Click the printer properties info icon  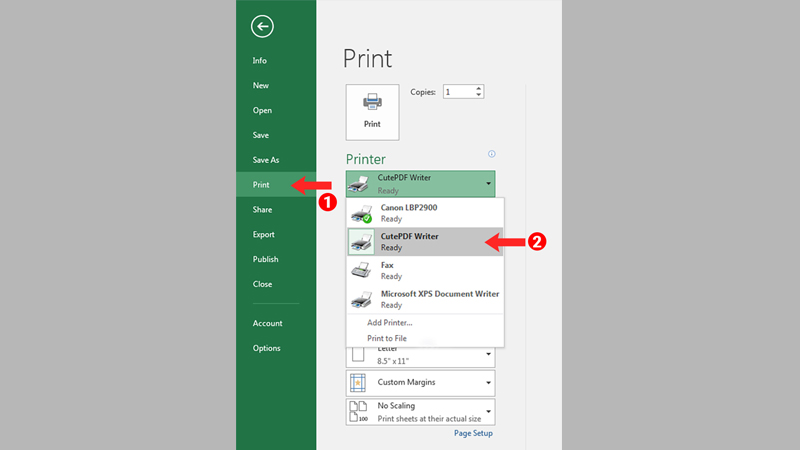[x=491, y=154]
